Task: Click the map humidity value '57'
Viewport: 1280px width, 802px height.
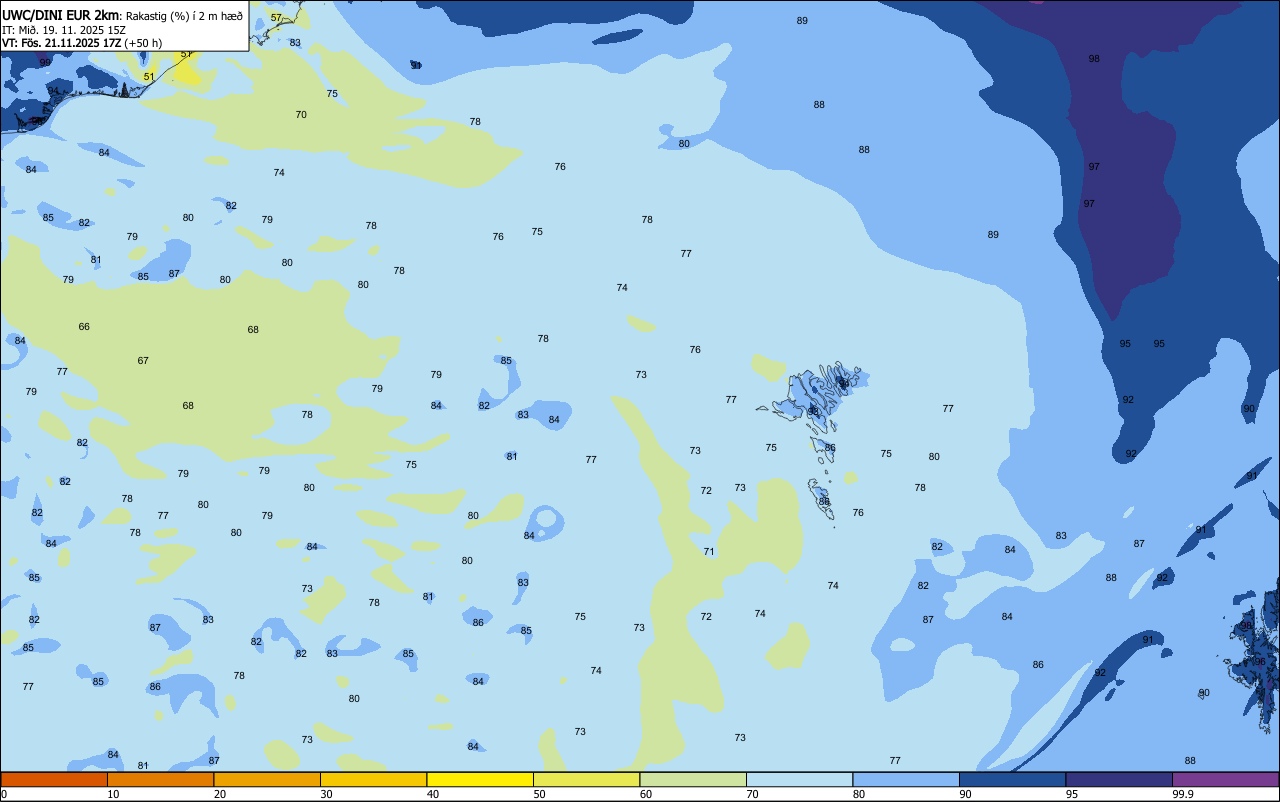Action: pos(276,18)
